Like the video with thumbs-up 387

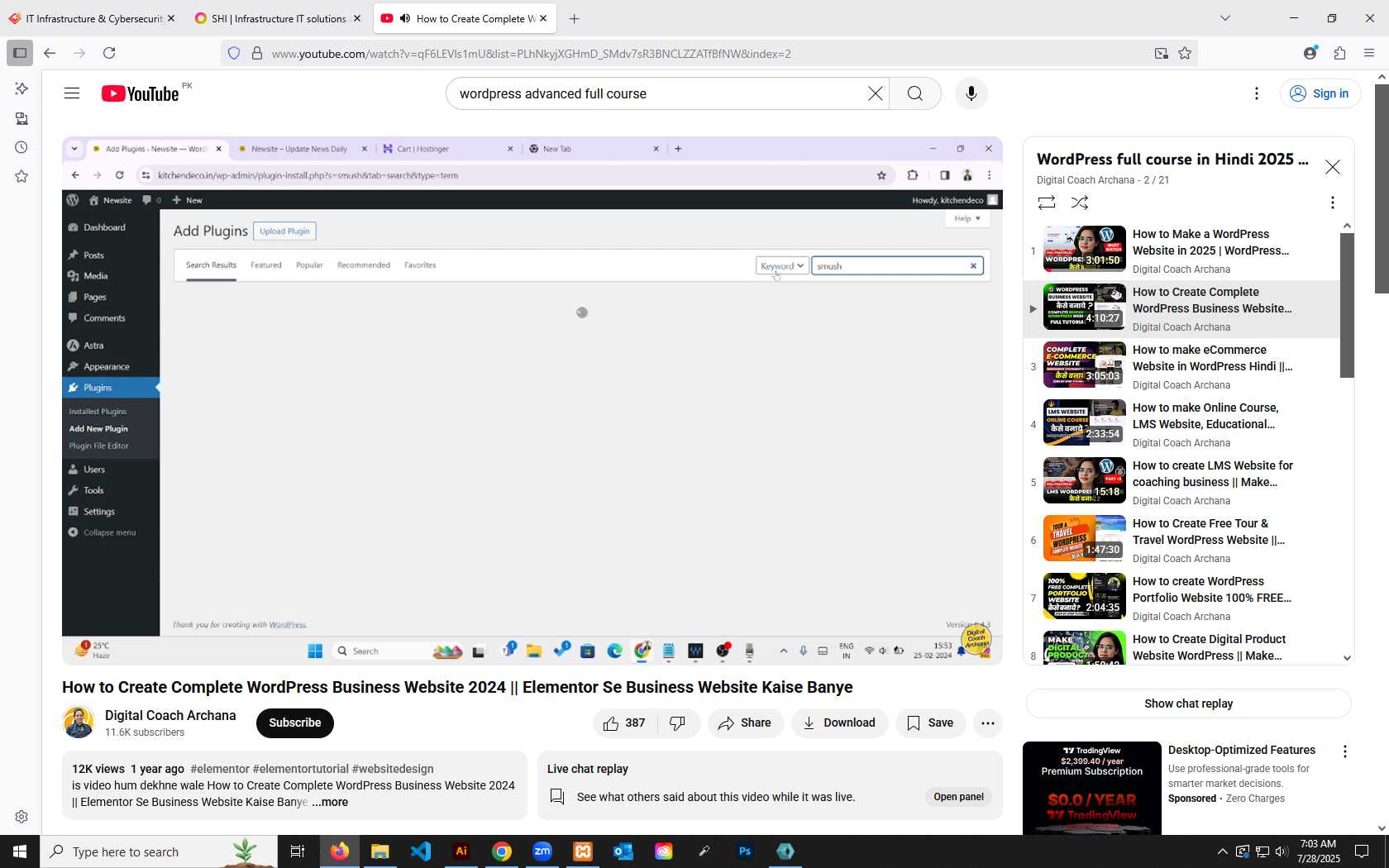pyautogui.click(x=625, y=723)
